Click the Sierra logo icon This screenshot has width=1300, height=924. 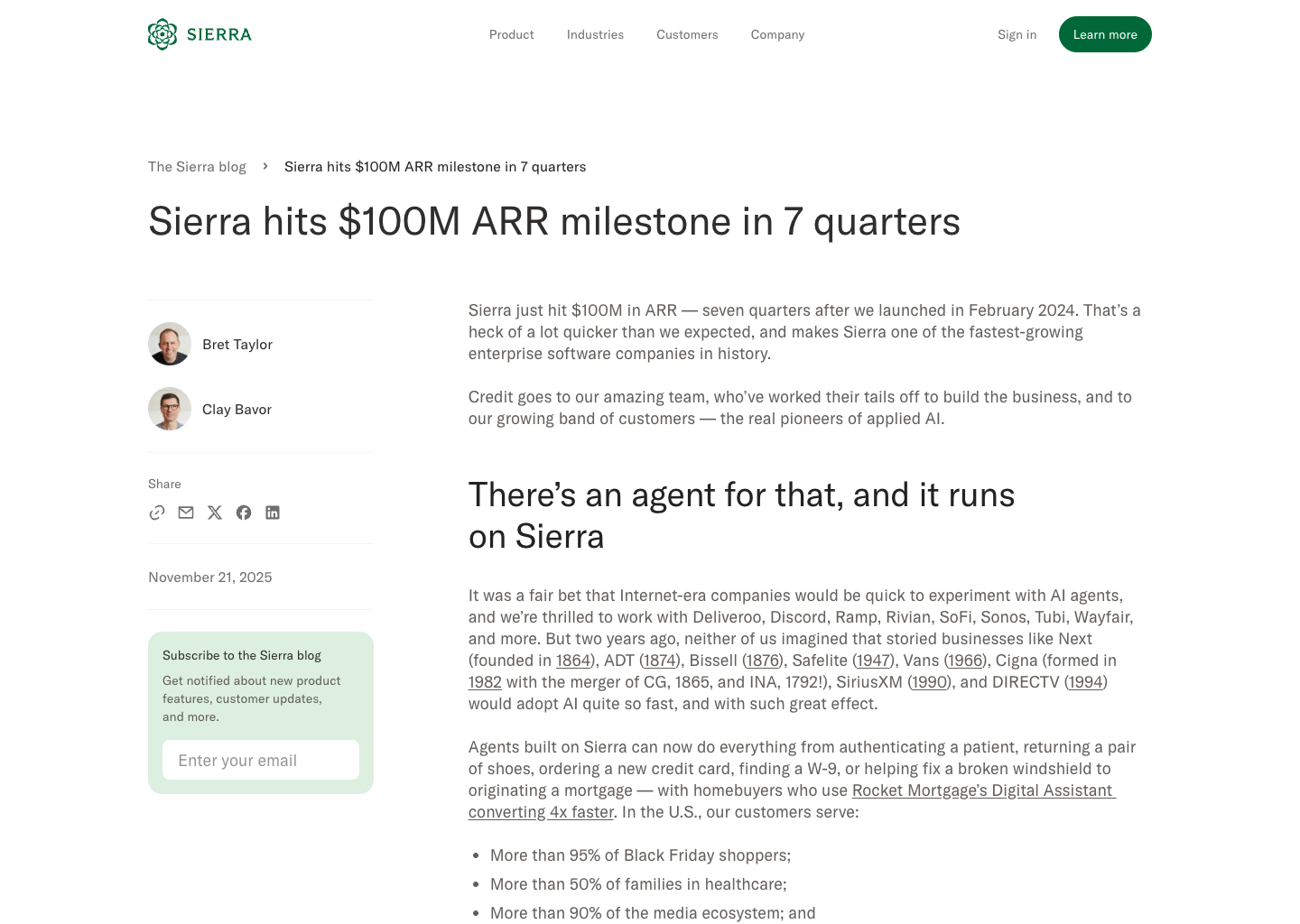(162, 34)
